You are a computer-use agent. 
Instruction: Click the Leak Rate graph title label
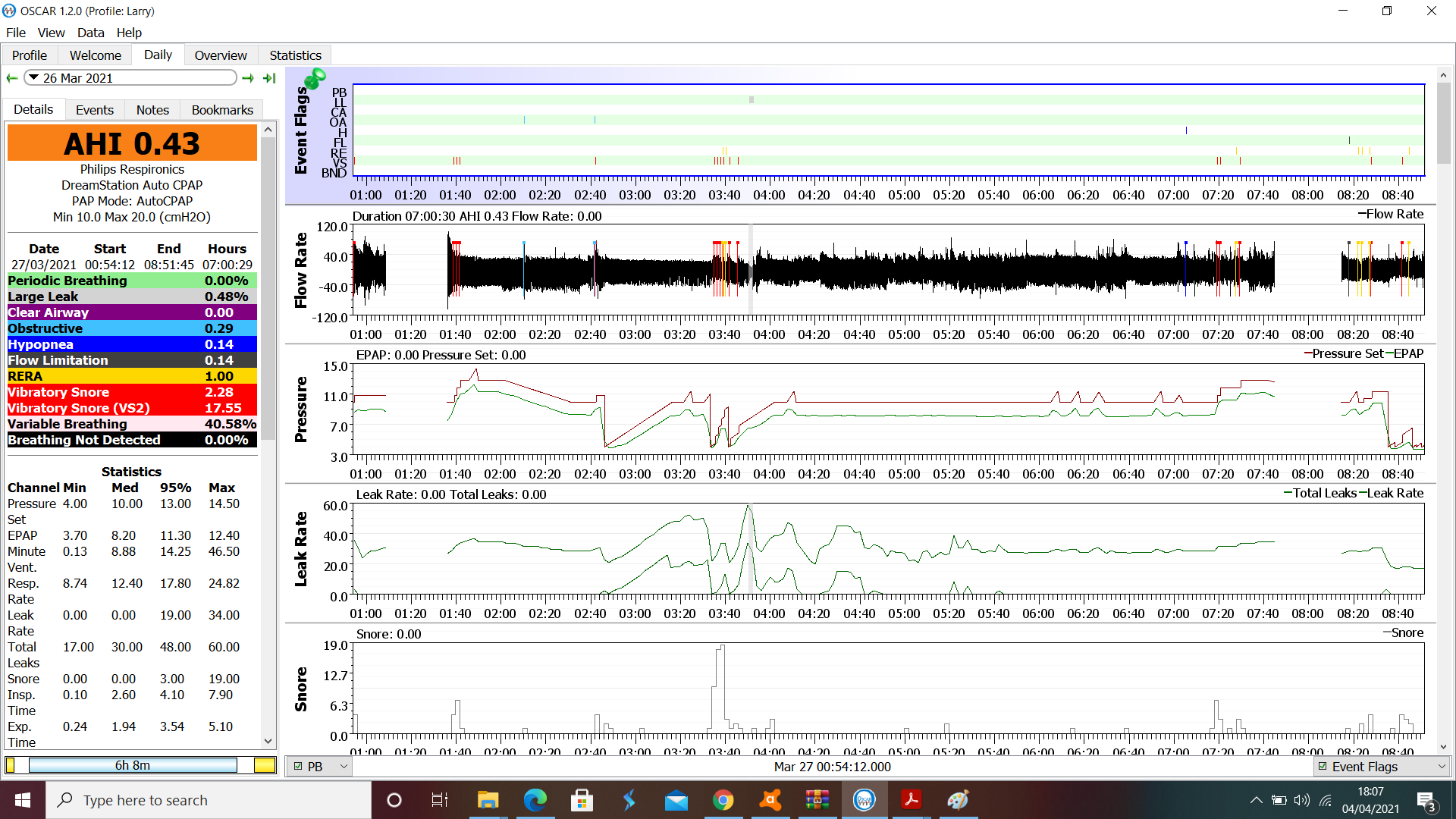coord(301,549)
